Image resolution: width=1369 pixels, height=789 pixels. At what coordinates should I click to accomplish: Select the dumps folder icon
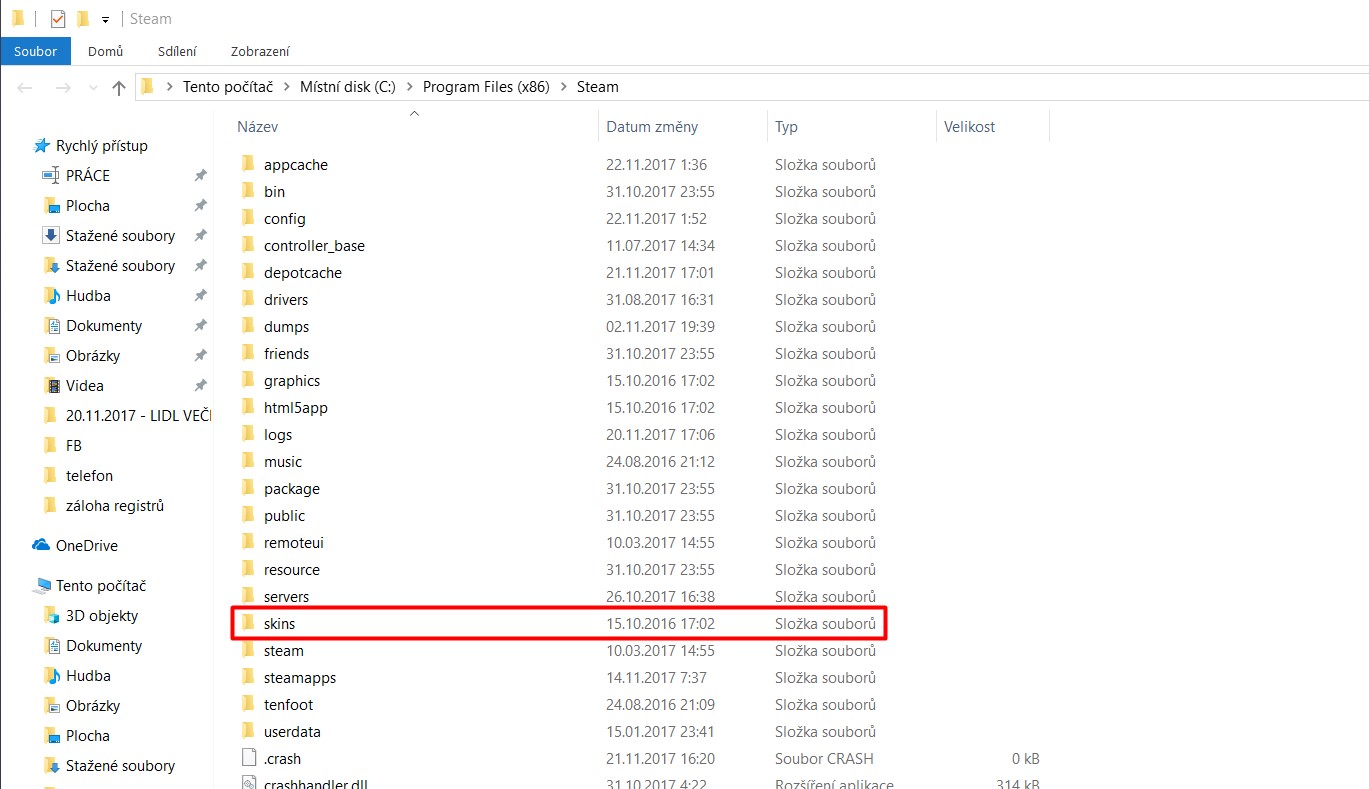click(x=249, y=327)
